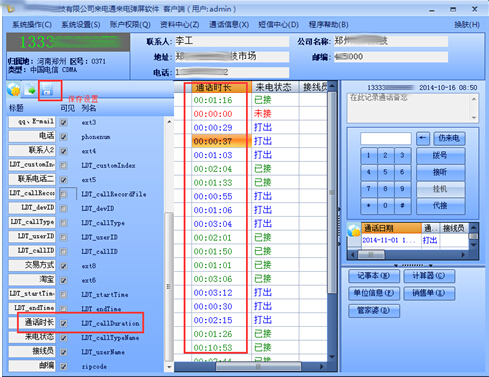Click the globe icon in left toolbar

pyautogui.click(x=14, y=90)
